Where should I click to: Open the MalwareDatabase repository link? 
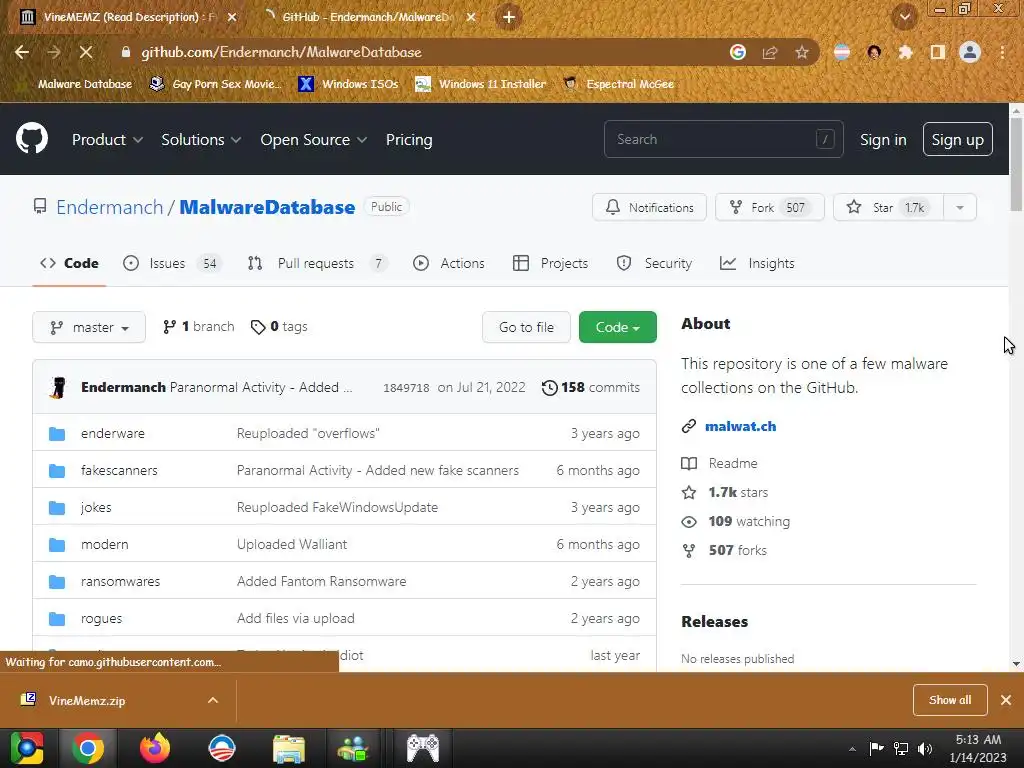(x=267, y=207)
